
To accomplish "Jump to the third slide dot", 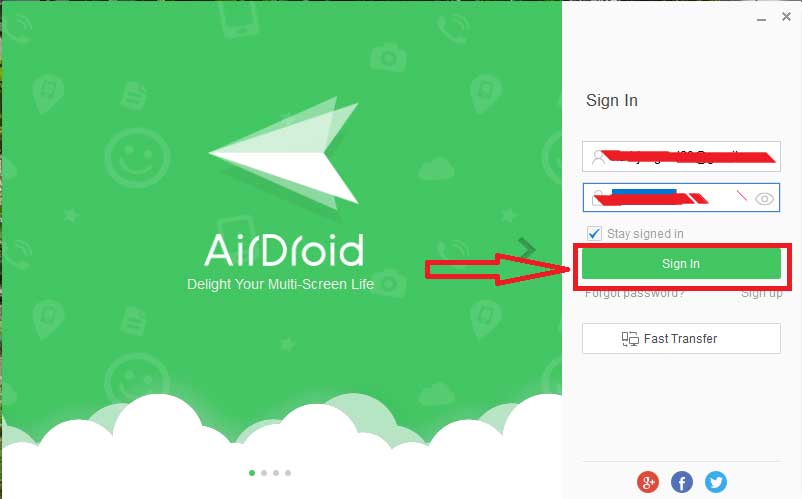I will (276, 473).
